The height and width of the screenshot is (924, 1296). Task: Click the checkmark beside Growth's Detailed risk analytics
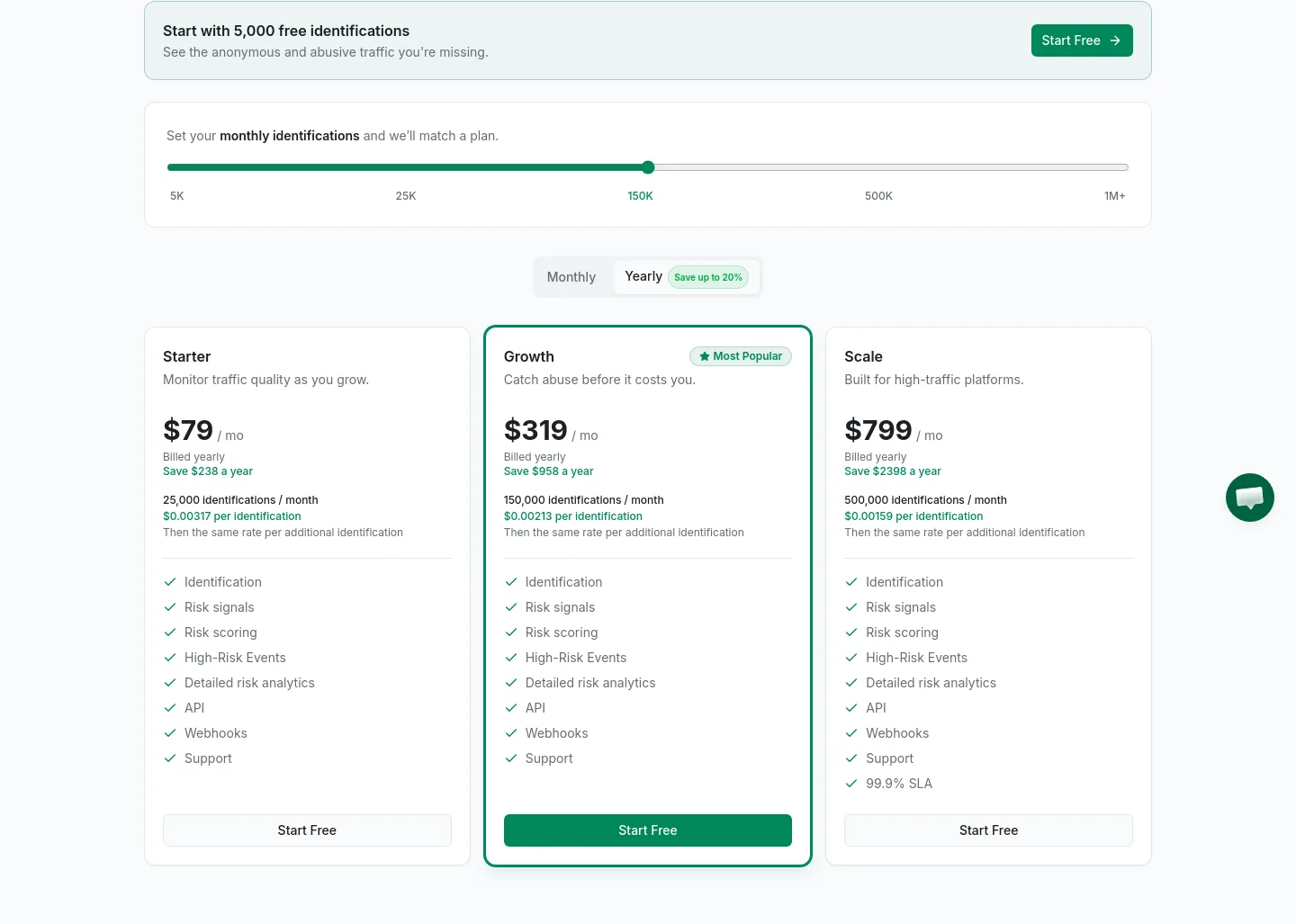tap(511, 683)
